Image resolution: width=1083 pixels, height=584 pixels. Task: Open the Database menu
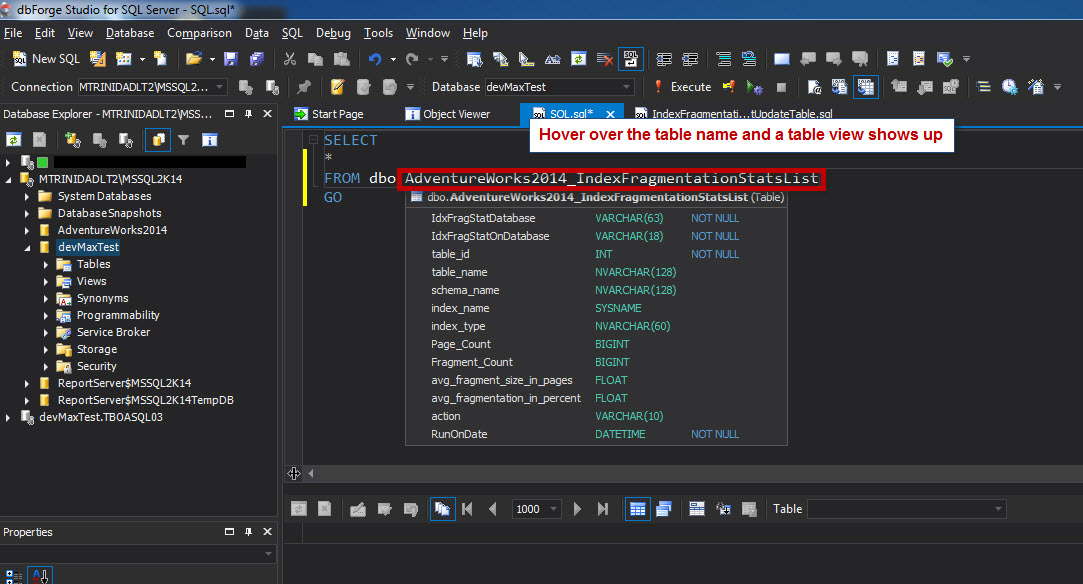[x=130, y=33]
